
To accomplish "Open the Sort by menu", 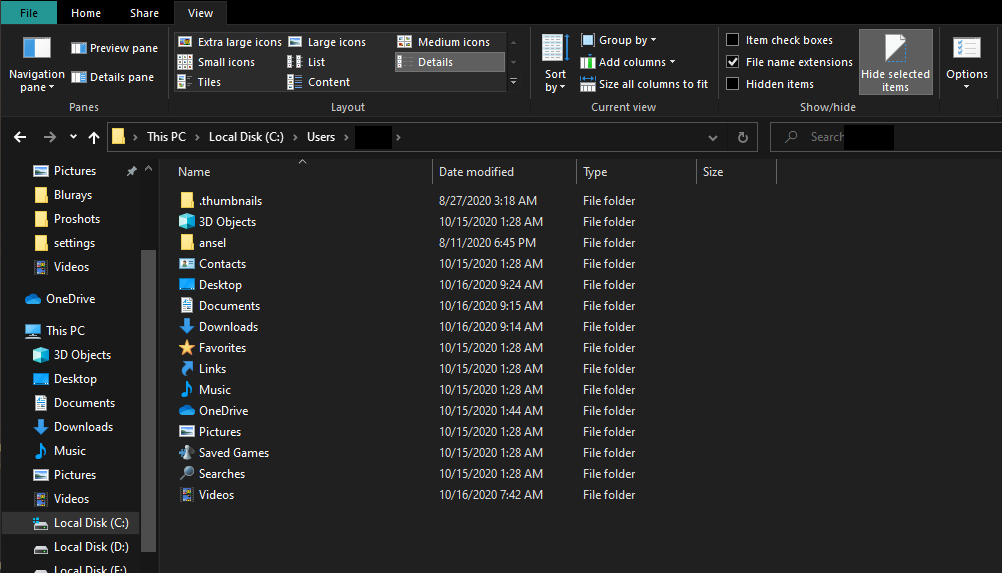I will click(555, 65).
